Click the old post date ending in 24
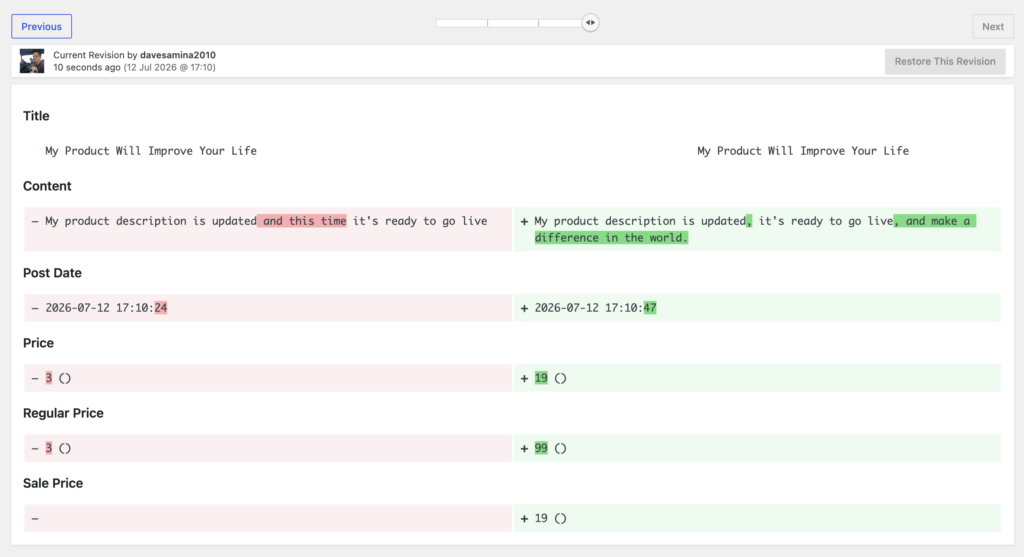 [106, 308]
